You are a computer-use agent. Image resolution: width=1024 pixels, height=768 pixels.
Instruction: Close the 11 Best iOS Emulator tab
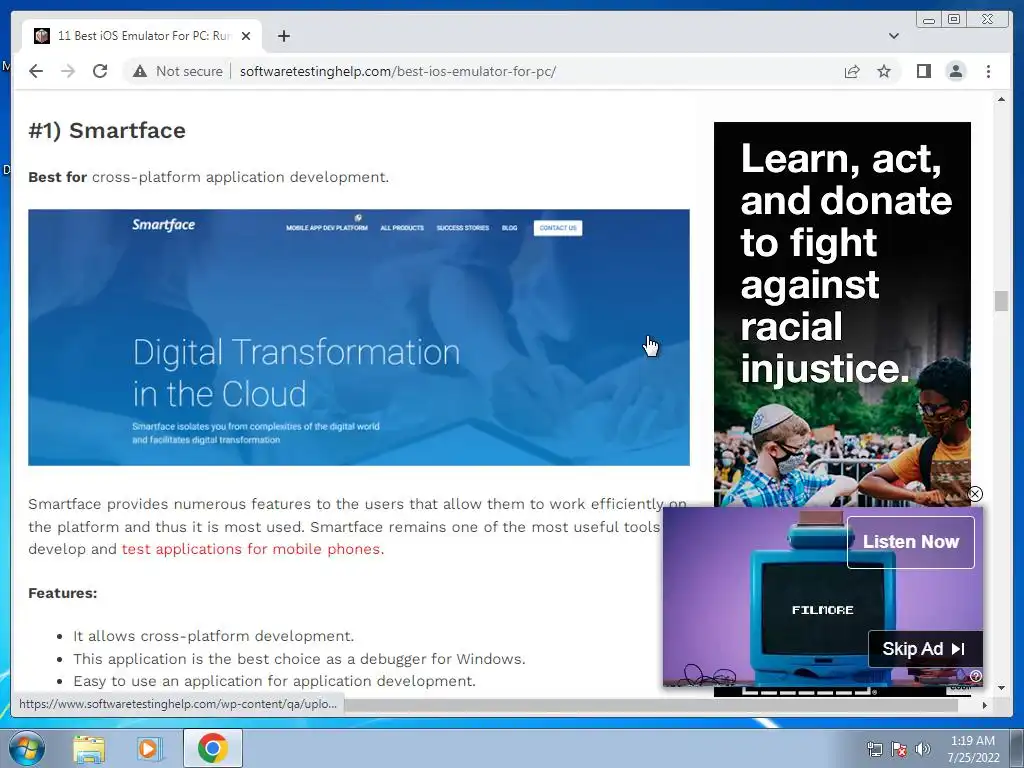pyautogui.click(x=246, y=36)
